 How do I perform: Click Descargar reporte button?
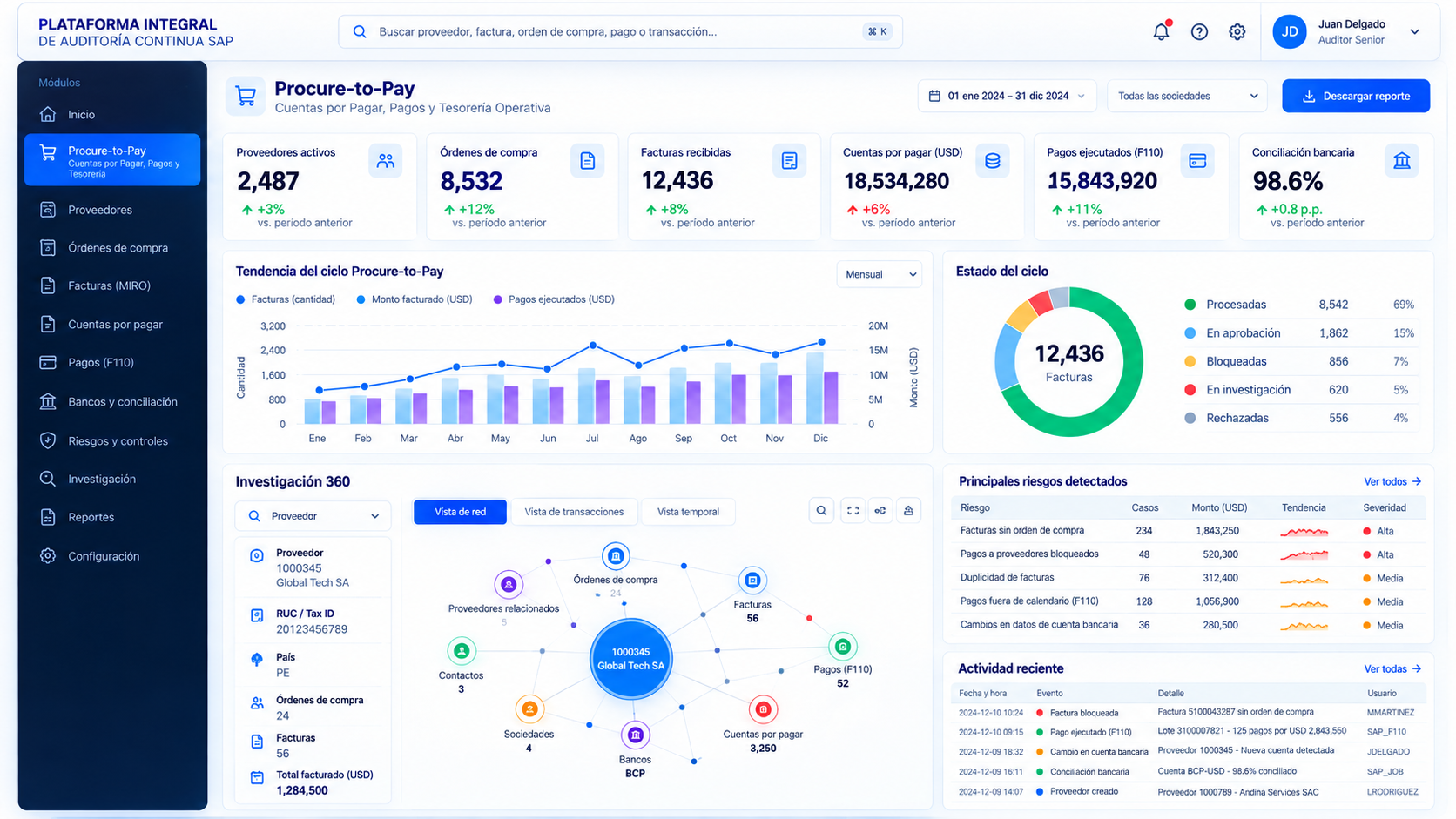point(1356,96)
